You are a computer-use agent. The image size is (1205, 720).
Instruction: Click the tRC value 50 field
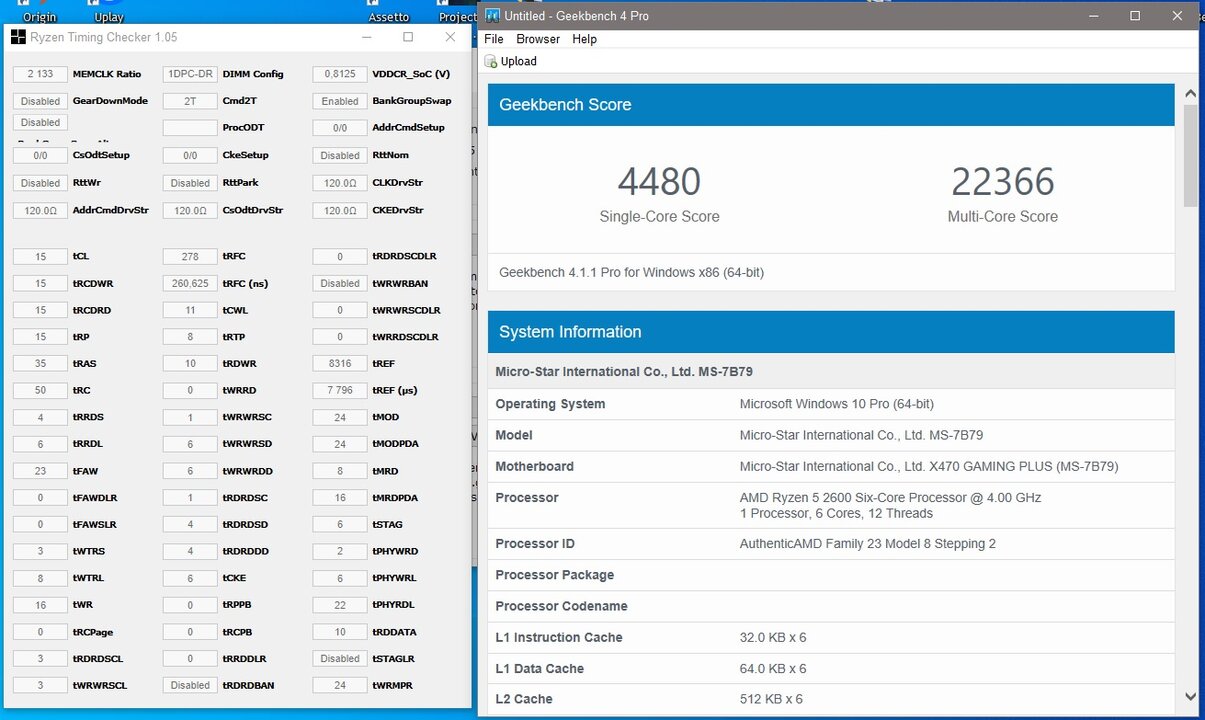pos(40,390)
